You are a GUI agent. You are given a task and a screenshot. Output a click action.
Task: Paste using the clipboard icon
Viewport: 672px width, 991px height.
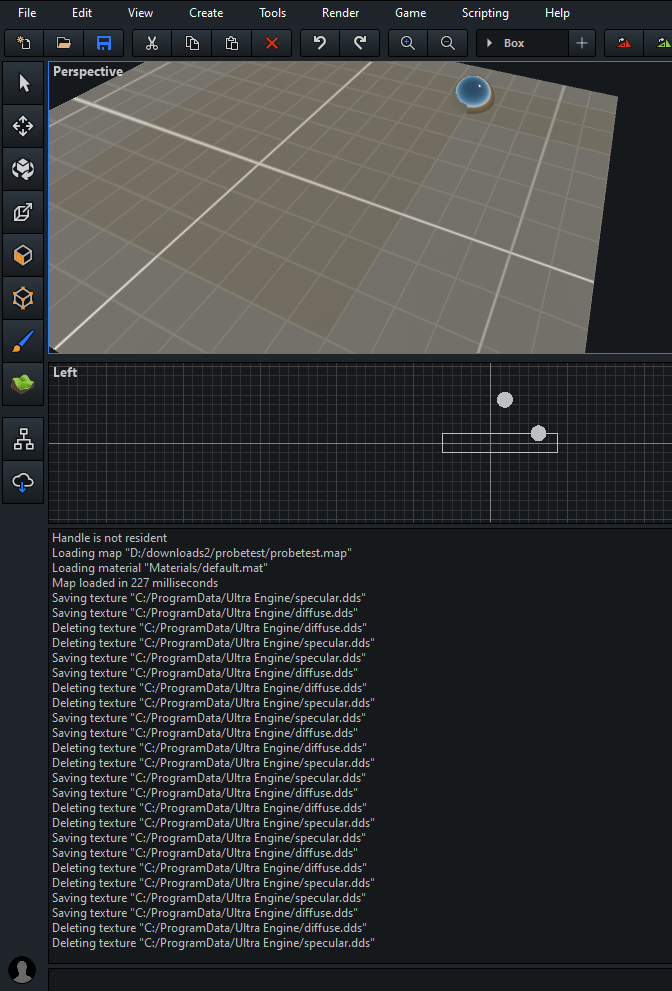tap(232, 43)
